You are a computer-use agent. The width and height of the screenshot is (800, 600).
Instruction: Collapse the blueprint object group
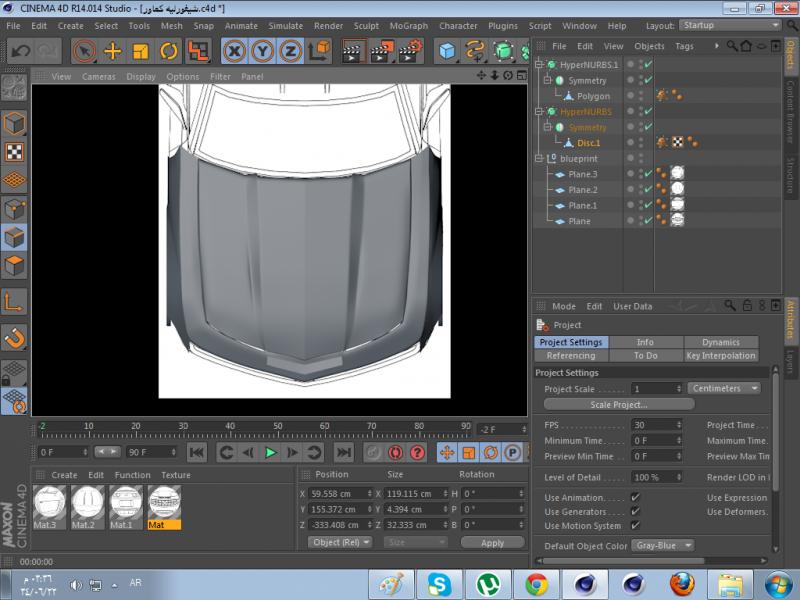540,159
